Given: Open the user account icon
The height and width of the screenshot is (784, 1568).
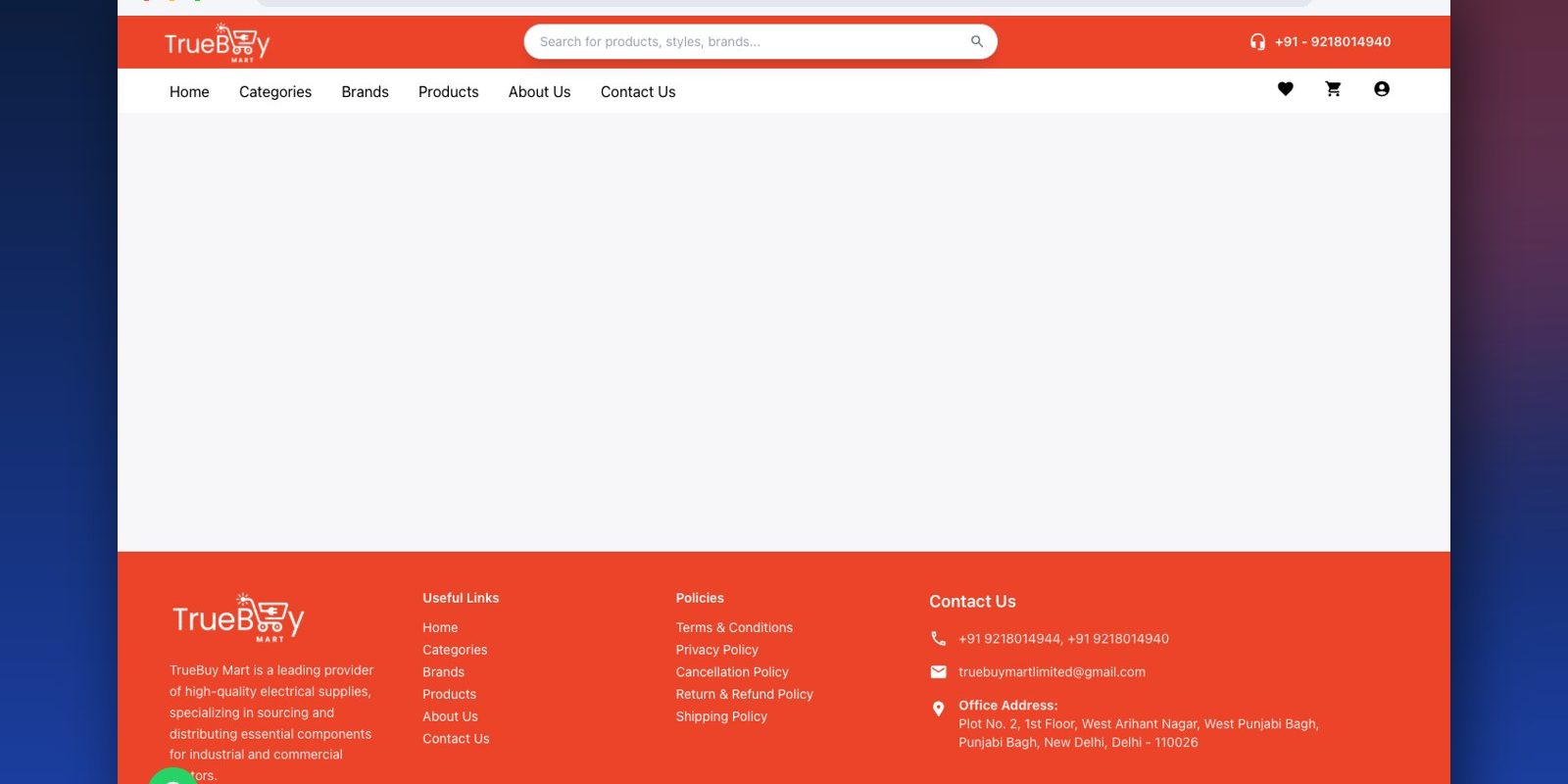Looking at the screenshot, I should [1382, 89].
